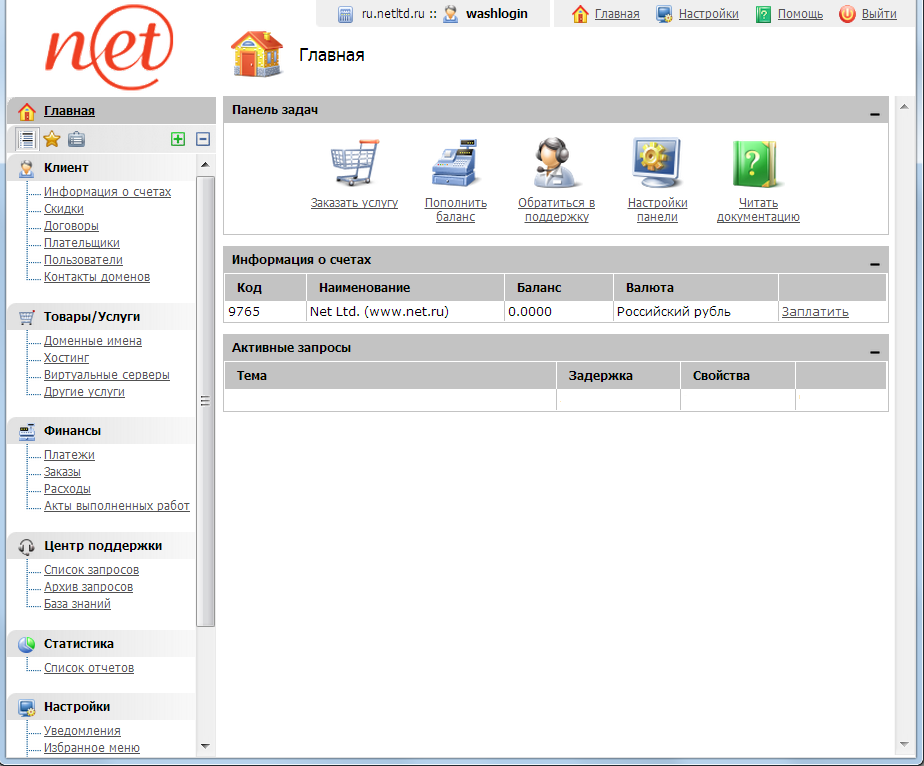Click the cash register 'Пополнить баланс' icon

point(455,163)
